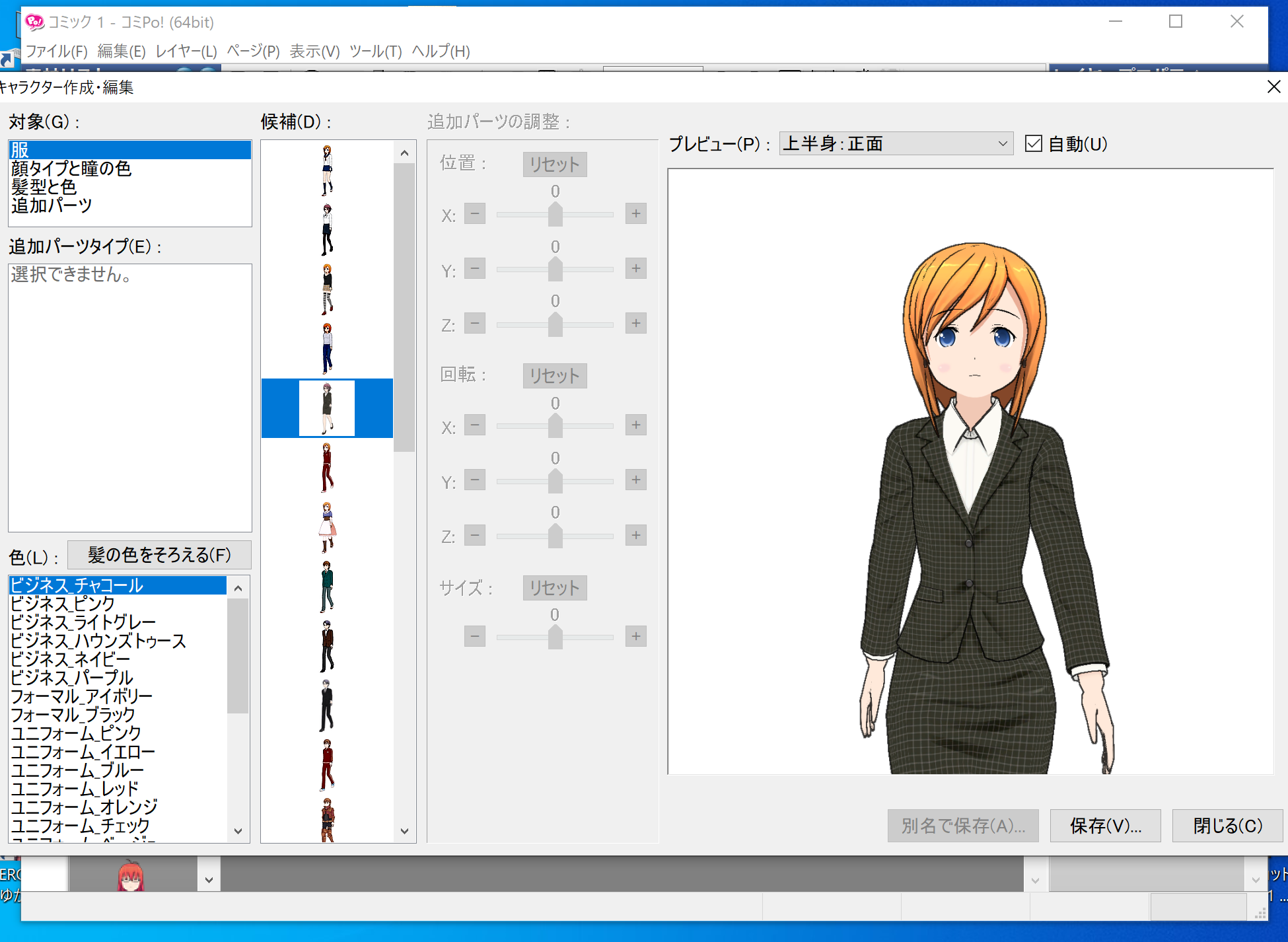Screen dimensions: 1288x942
Task: Choose the dark red tracksuit outfit thumbnail
Action: pyautogui.click(x=327, y=468)
